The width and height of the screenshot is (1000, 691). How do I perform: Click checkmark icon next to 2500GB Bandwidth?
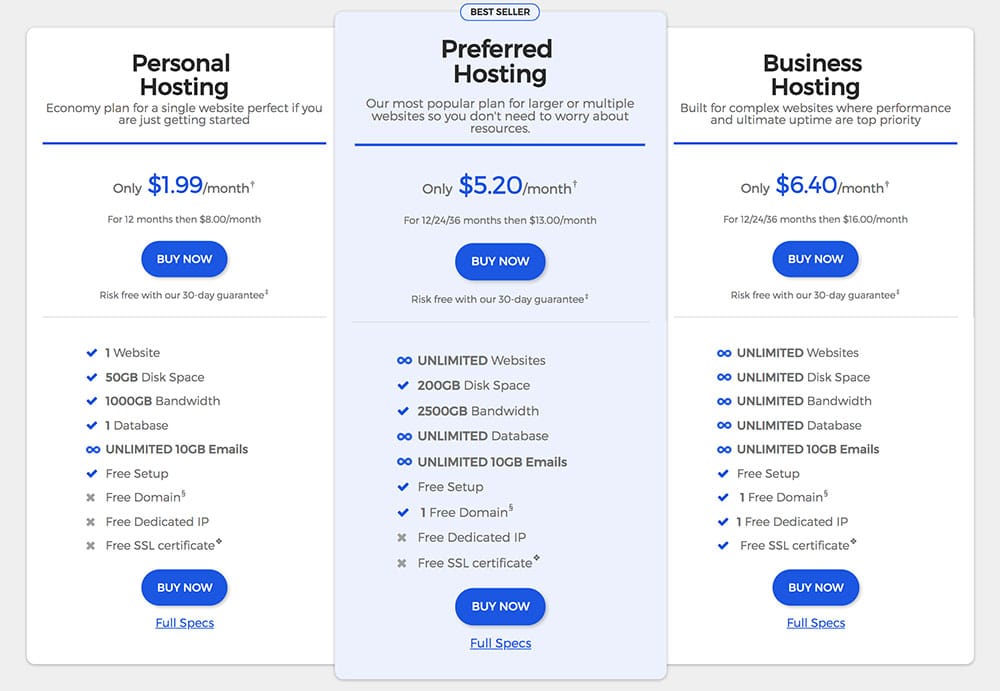(x=403, y=411)
